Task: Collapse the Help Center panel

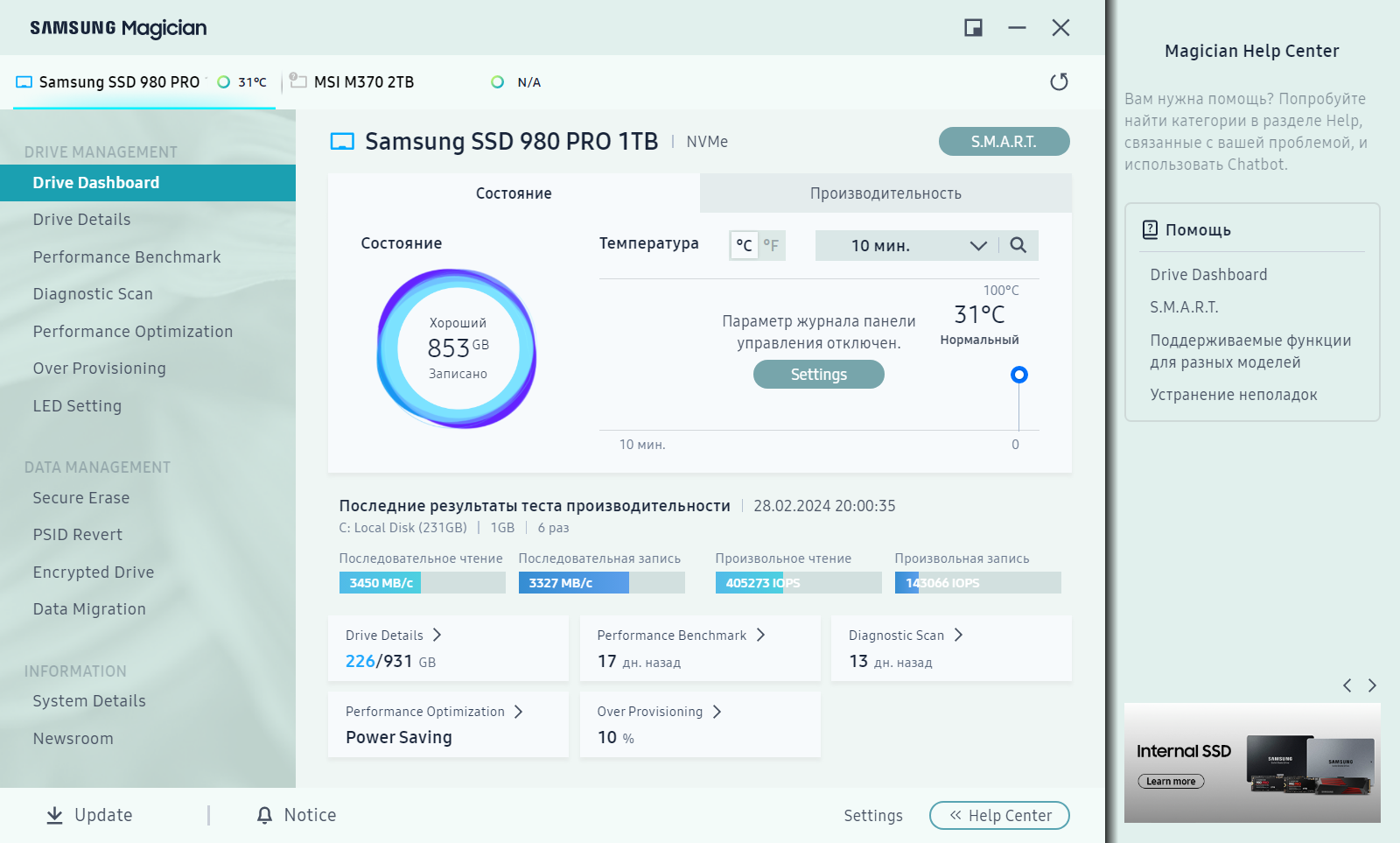Action: tap(999, 815)
